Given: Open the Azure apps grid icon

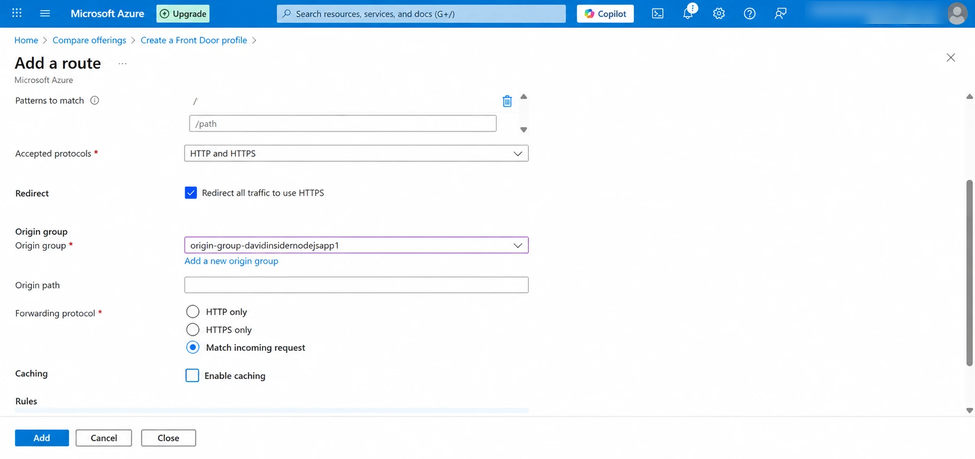Looking at the screenshot, I should [x=17, y=13].
